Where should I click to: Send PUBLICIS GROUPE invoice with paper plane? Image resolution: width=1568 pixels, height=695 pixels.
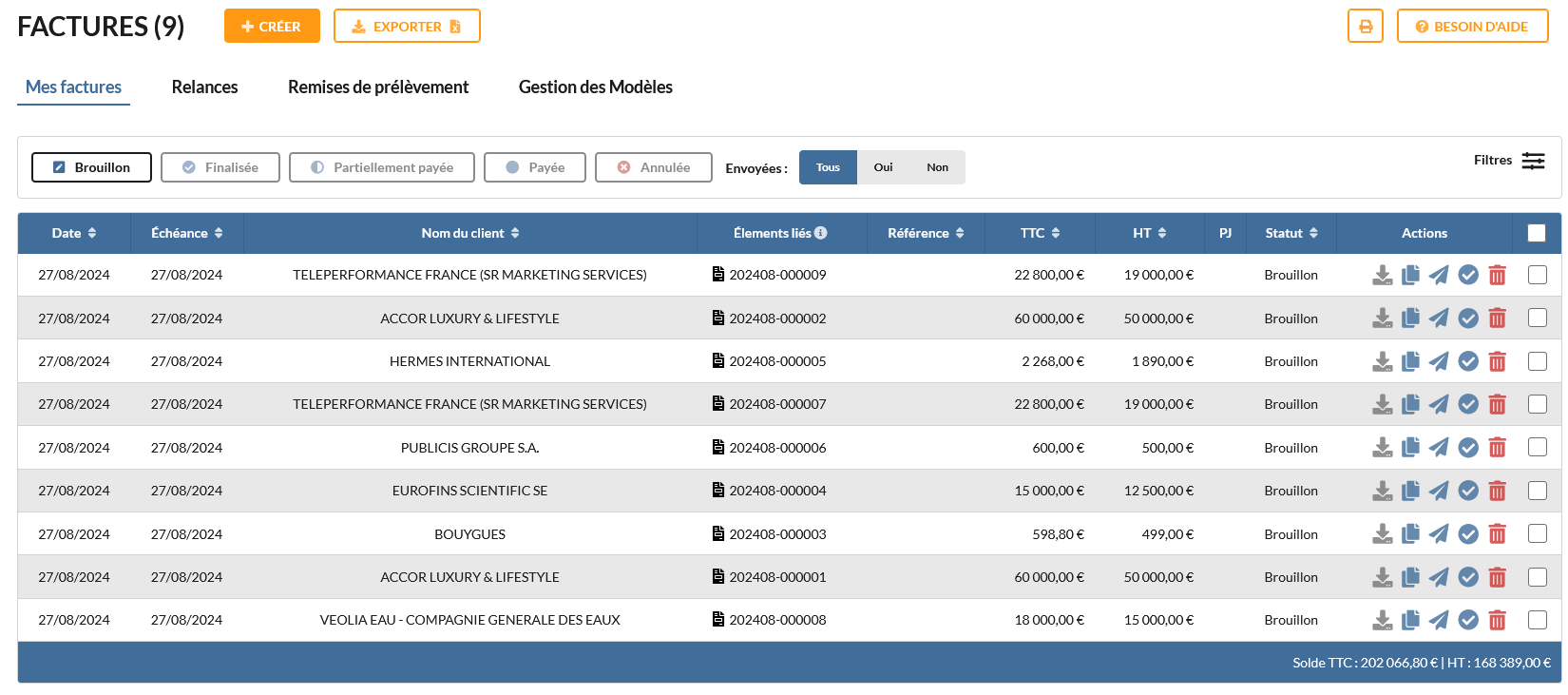click(x=1440, y=448)
